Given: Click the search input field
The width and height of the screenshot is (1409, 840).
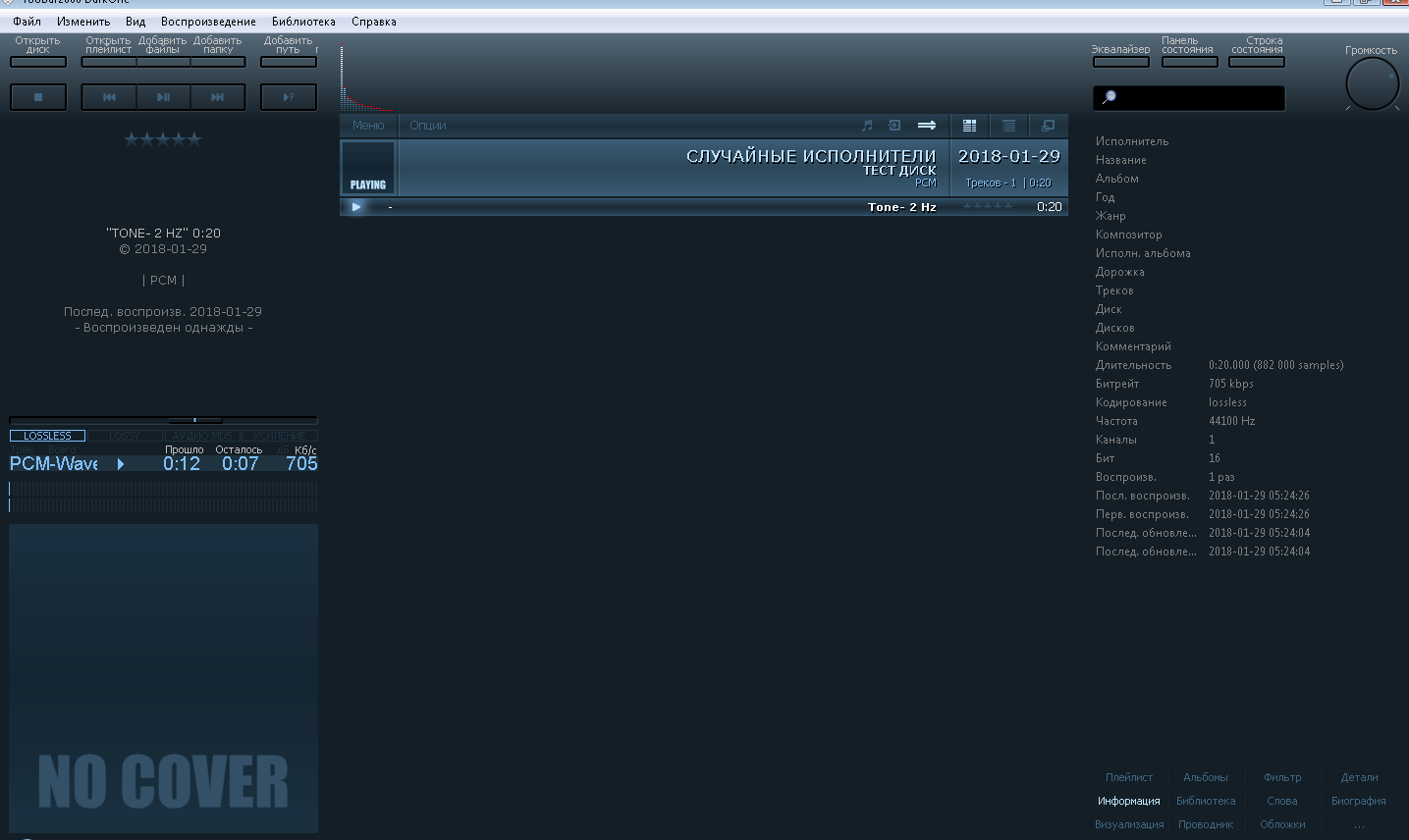Looking at the screenshot, I should tap(1189, 97).
